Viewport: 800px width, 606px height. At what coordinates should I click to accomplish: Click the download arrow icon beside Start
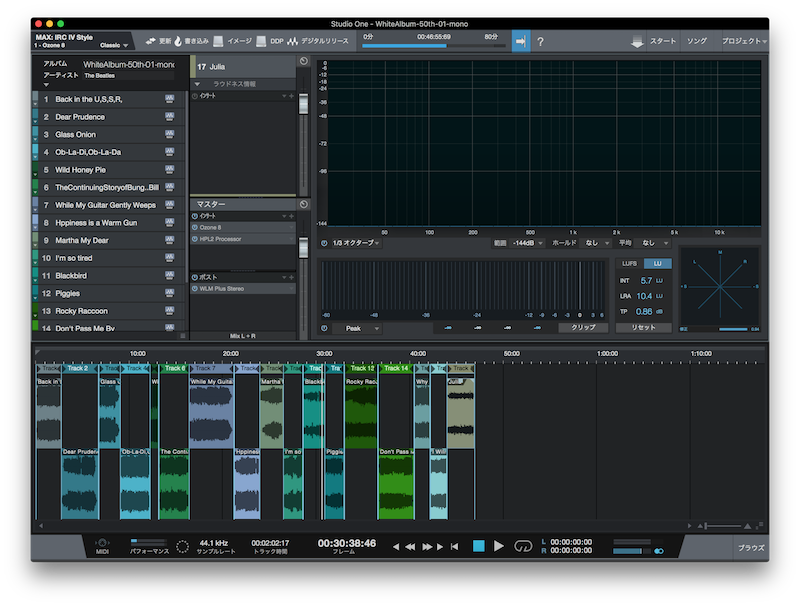click(x=637, y=42)
